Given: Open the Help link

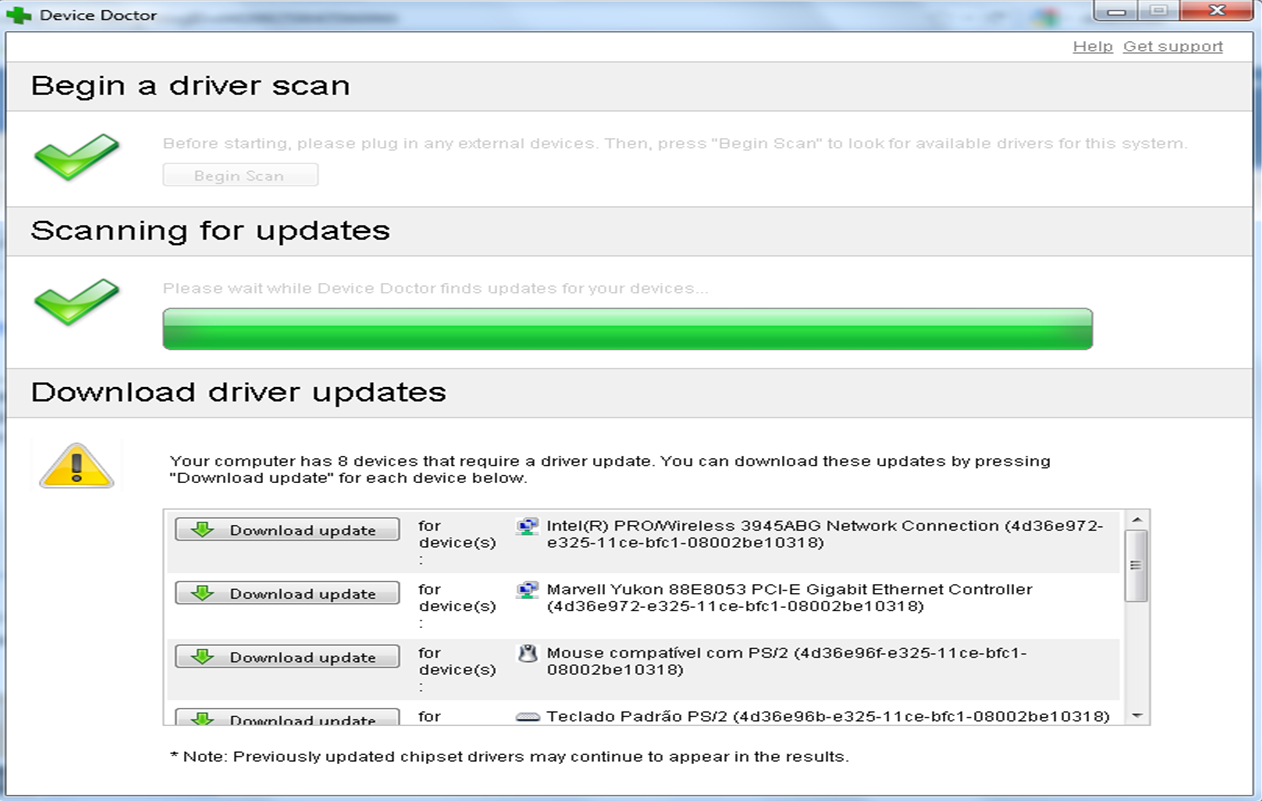Looking at the screenshot, I should point(1093,46).
